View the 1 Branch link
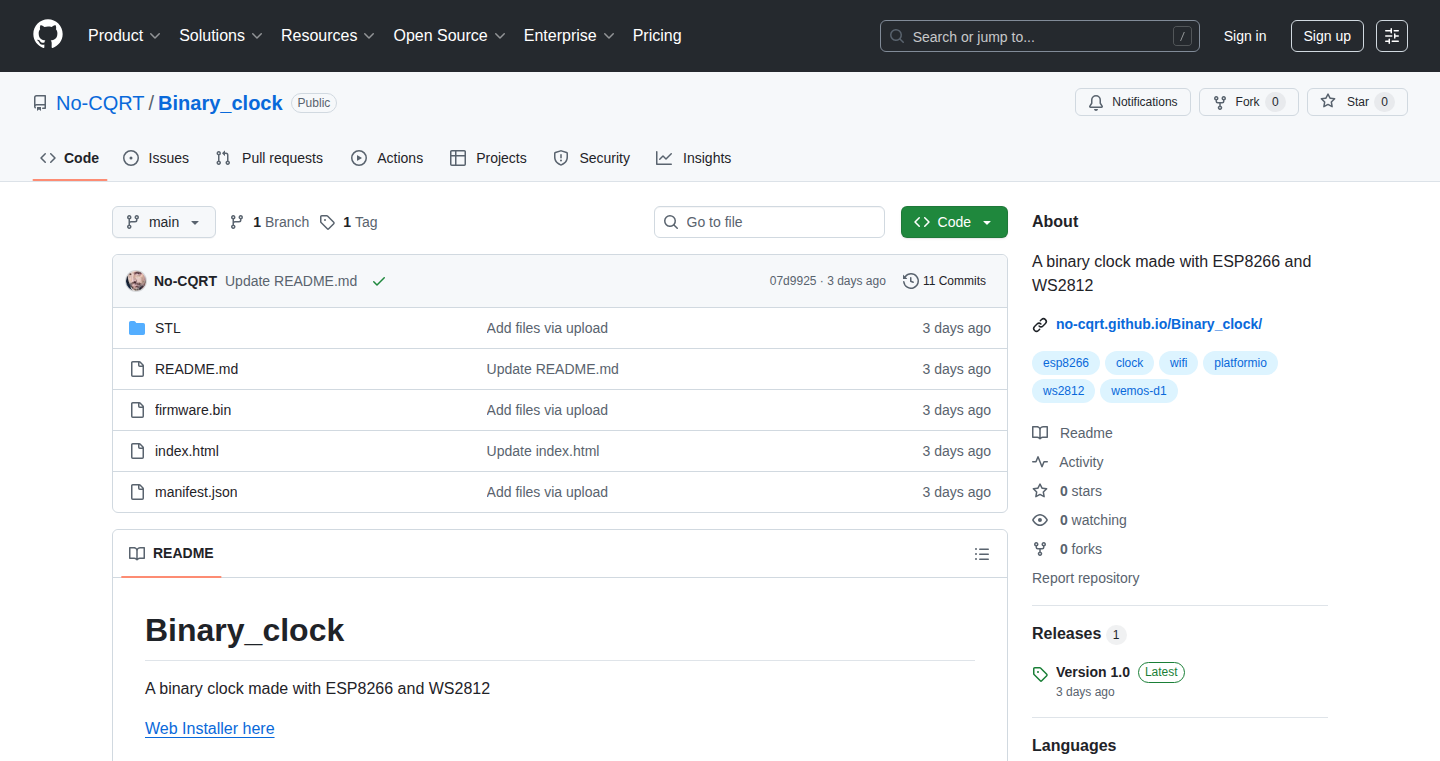Viewport: 1440px width, 761px height. click(269, 222)
